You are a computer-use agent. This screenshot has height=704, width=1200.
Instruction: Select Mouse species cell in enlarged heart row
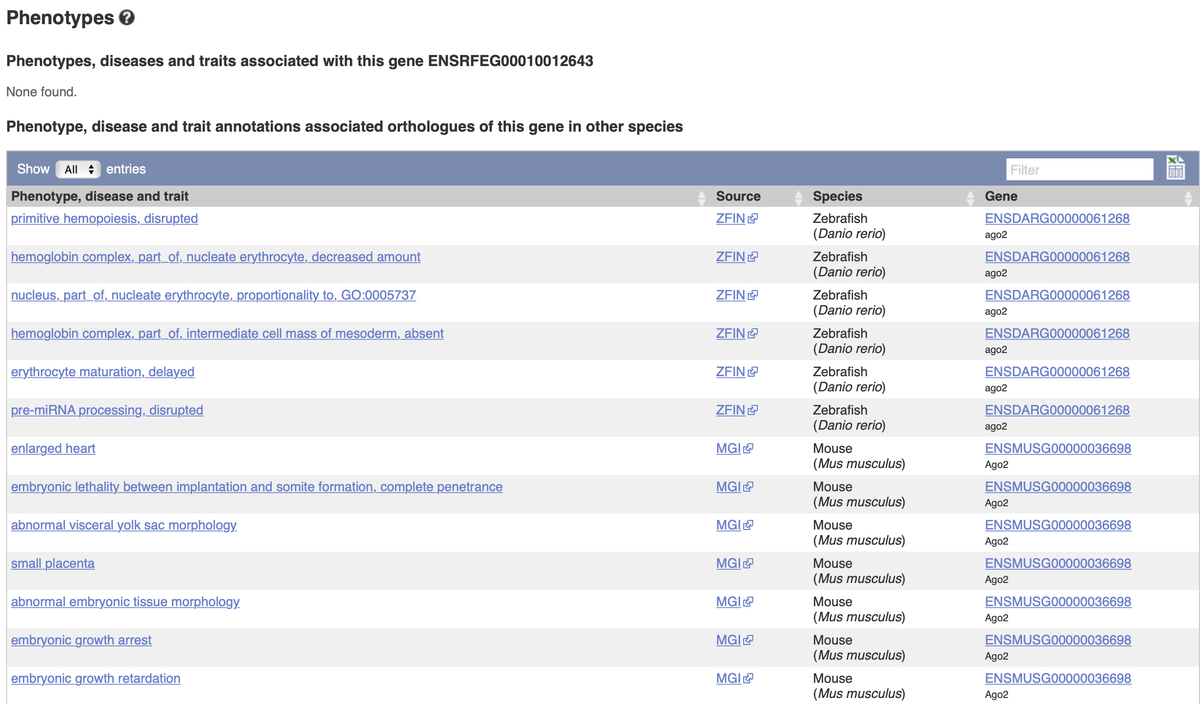click(x=859, y=456)
